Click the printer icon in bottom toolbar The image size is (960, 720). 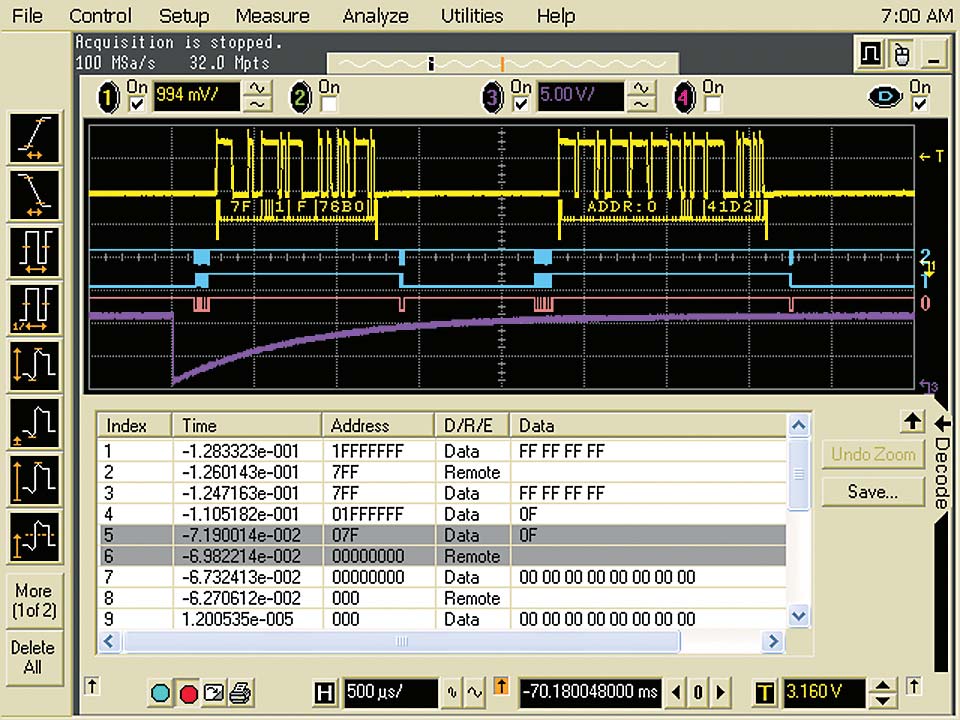[x=240, y=693]
